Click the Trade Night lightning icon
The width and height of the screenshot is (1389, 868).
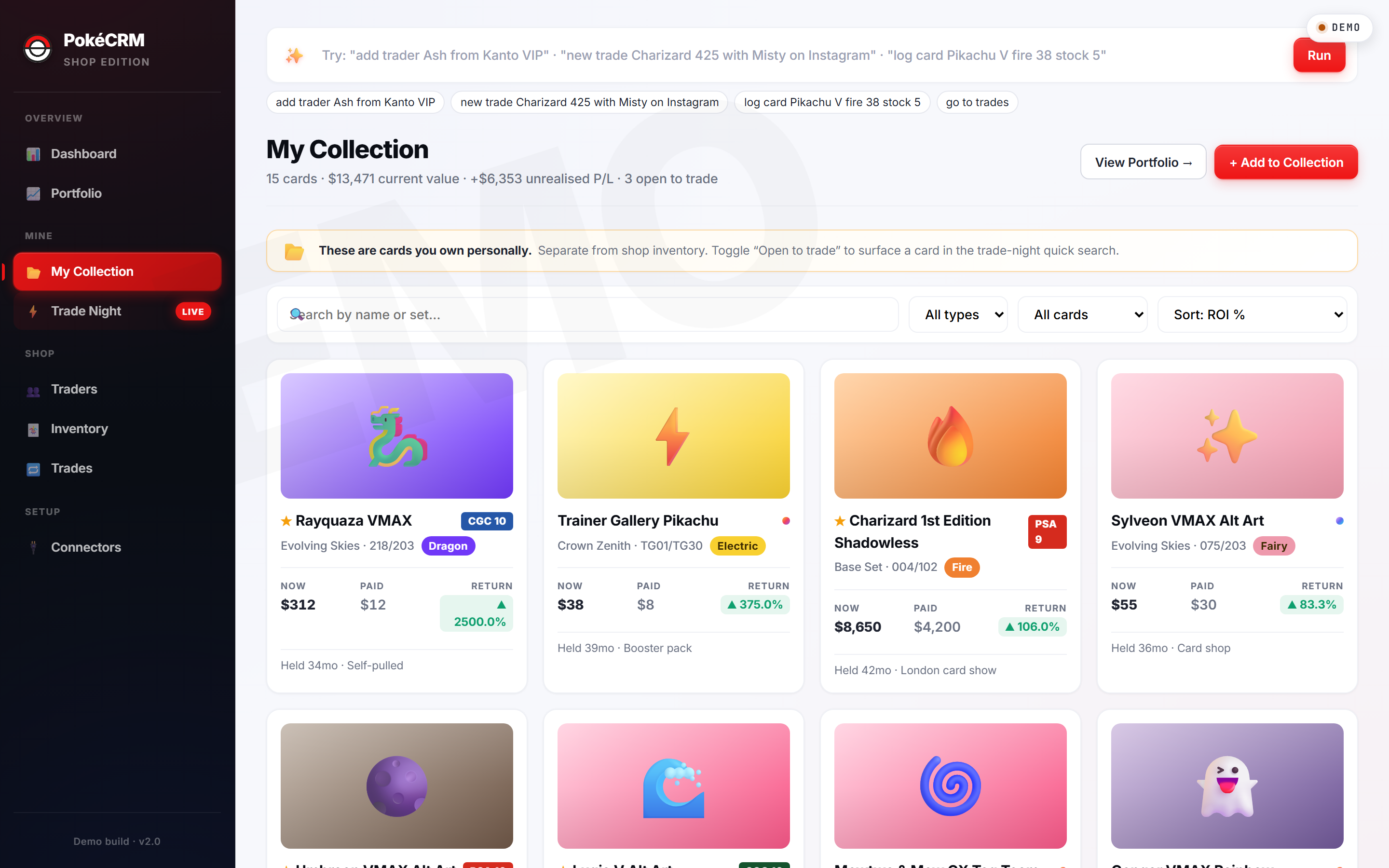pos(33,311)
